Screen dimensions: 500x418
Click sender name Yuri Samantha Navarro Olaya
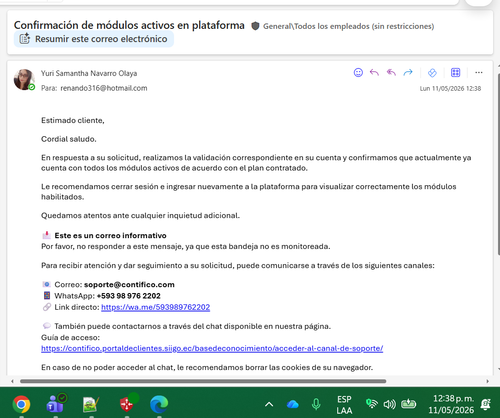coord(89,73)
